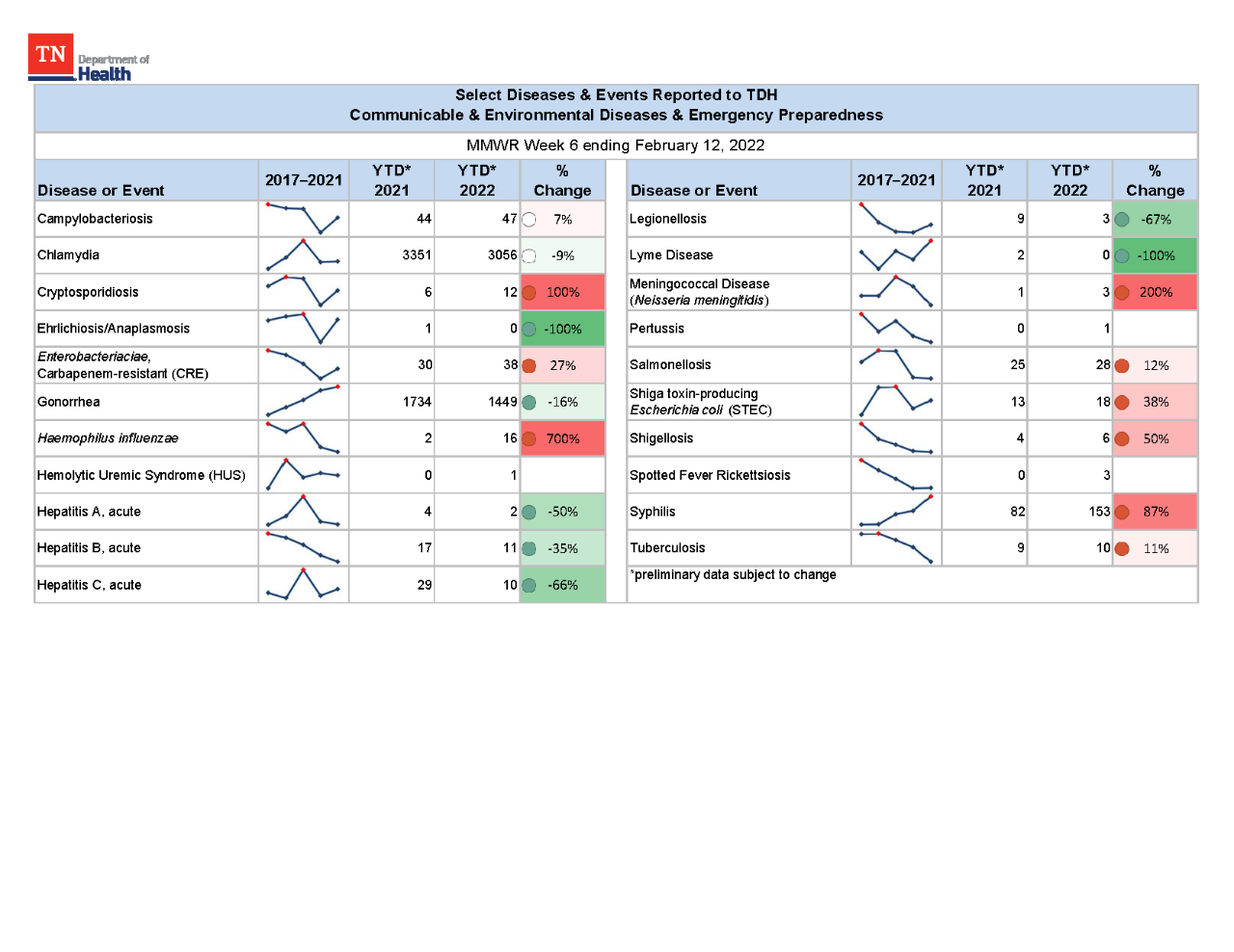Click the 'MMWR Week 6 ending February 12, 2022' text
The image size is (1234, 952).
pyautogui.click(x=616, y=145)
